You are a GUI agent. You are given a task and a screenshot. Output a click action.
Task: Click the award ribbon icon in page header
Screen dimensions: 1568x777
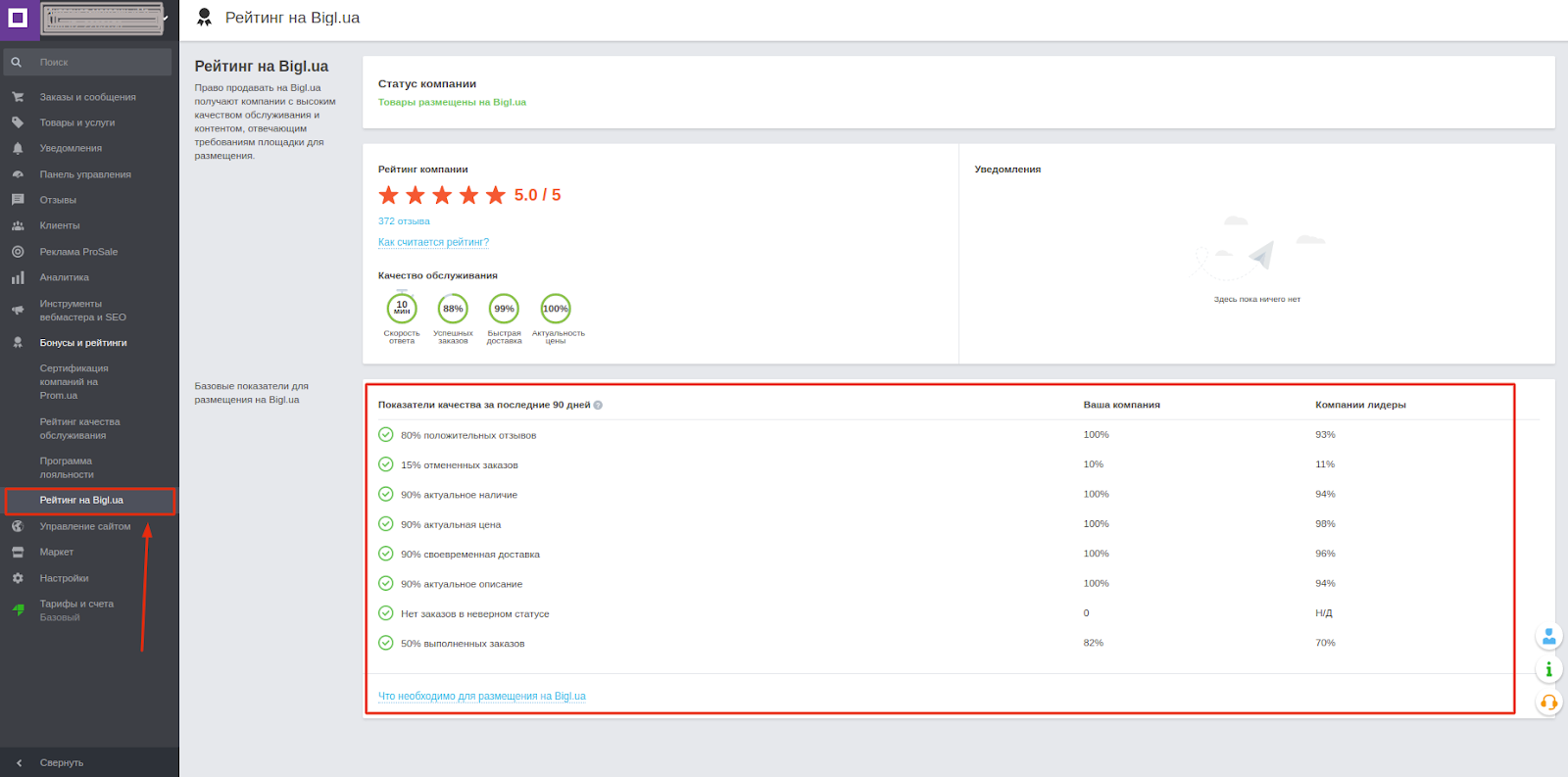click(x=204, y=18)
